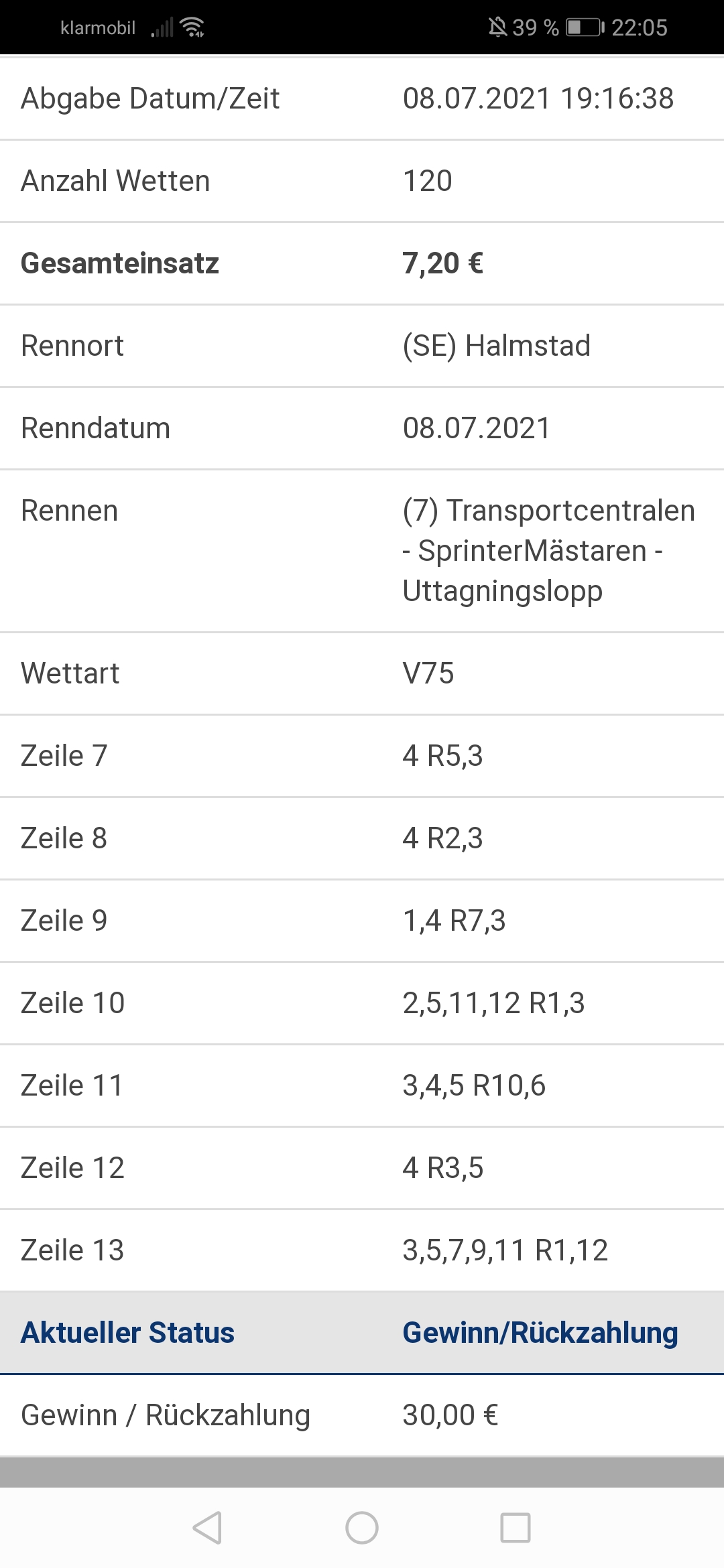The width and height of the screenshot is (724, 1568).
Task: Tap the Wettart V75 row
Action: [x=362, y=673]
